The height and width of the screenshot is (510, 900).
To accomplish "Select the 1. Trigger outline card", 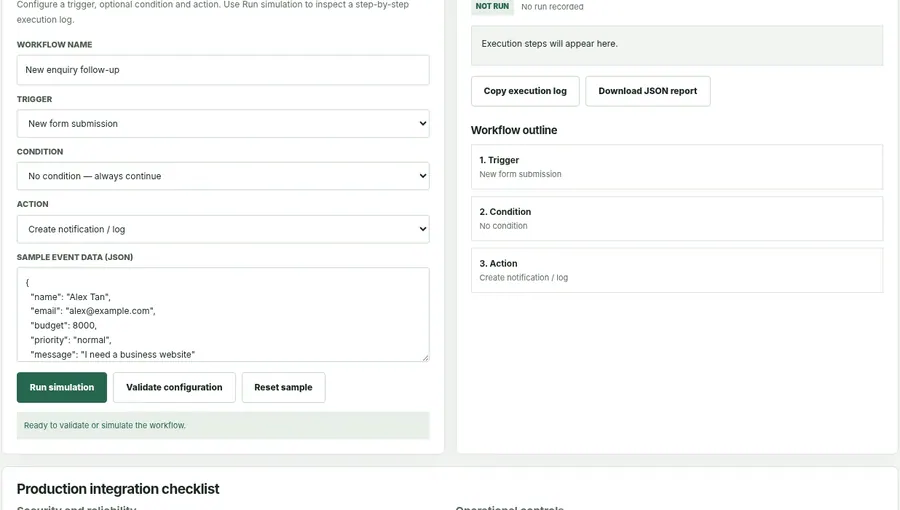I will 677,167.
